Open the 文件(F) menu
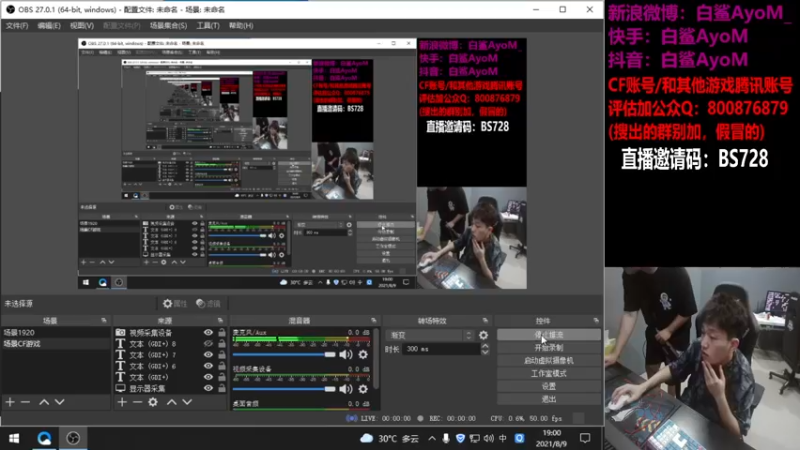Viewport: 800px width, 450px height. click(x=17, y=26)
